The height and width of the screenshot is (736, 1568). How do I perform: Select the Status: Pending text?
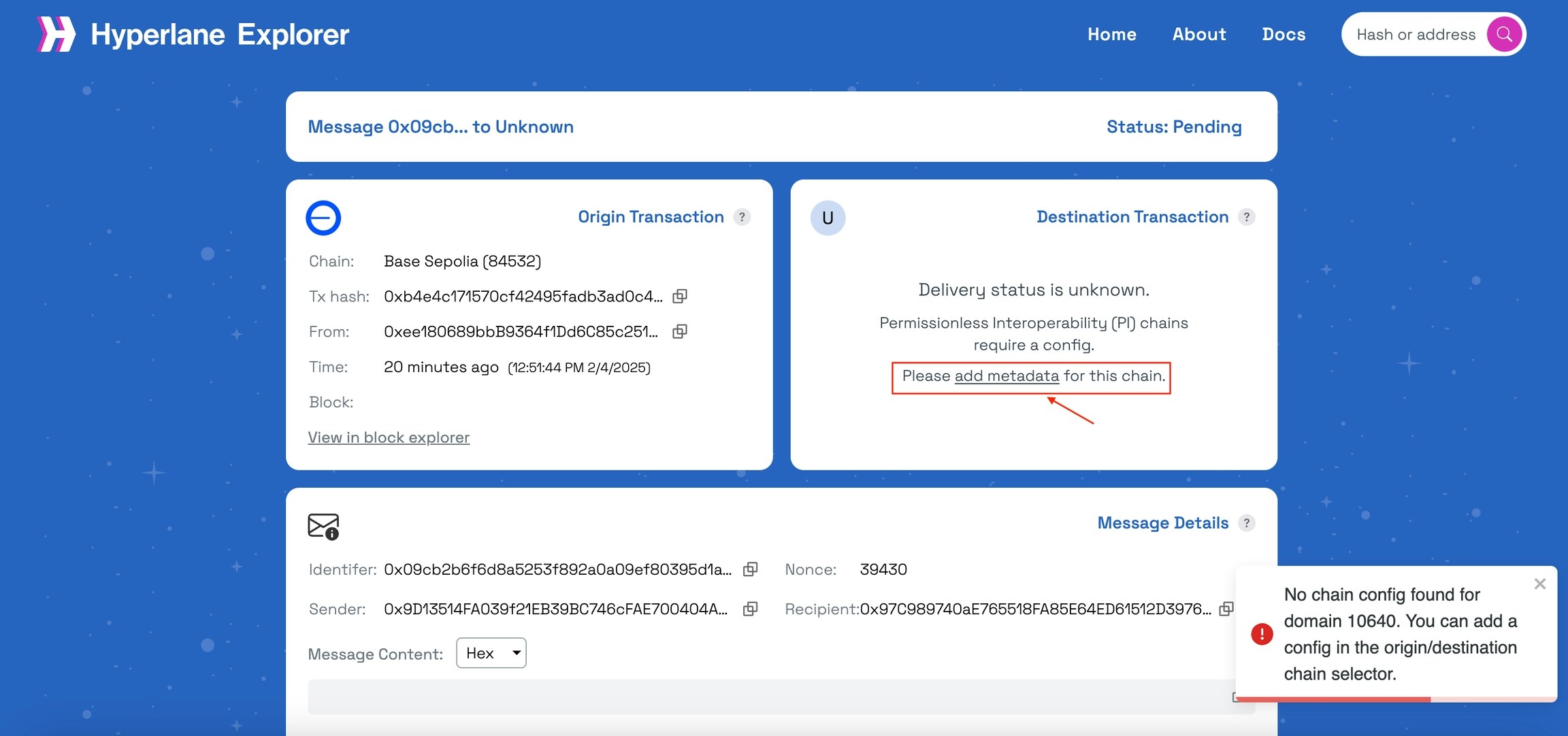[1174, 127]
